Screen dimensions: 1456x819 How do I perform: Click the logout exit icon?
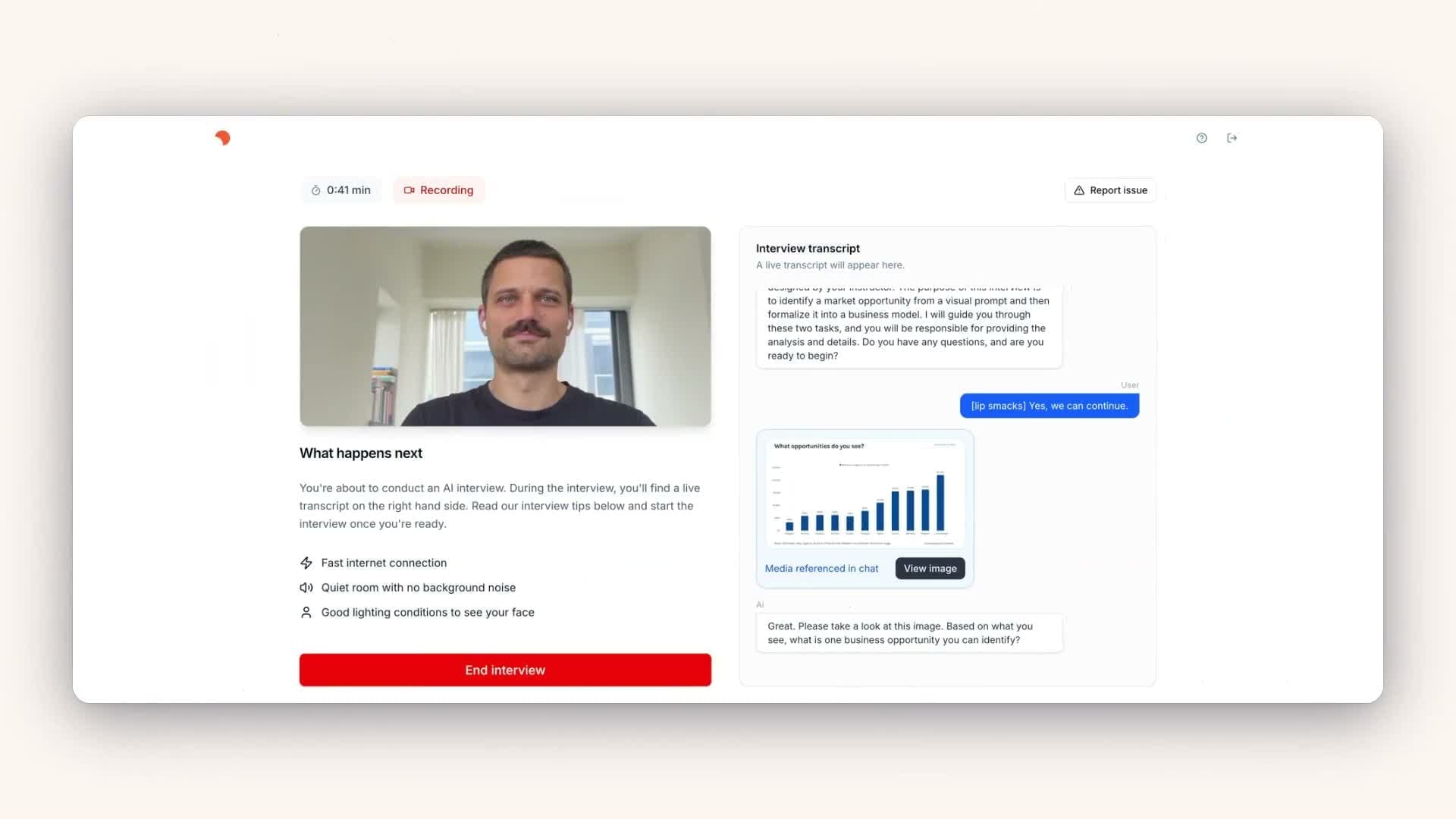pos(1232,138)
